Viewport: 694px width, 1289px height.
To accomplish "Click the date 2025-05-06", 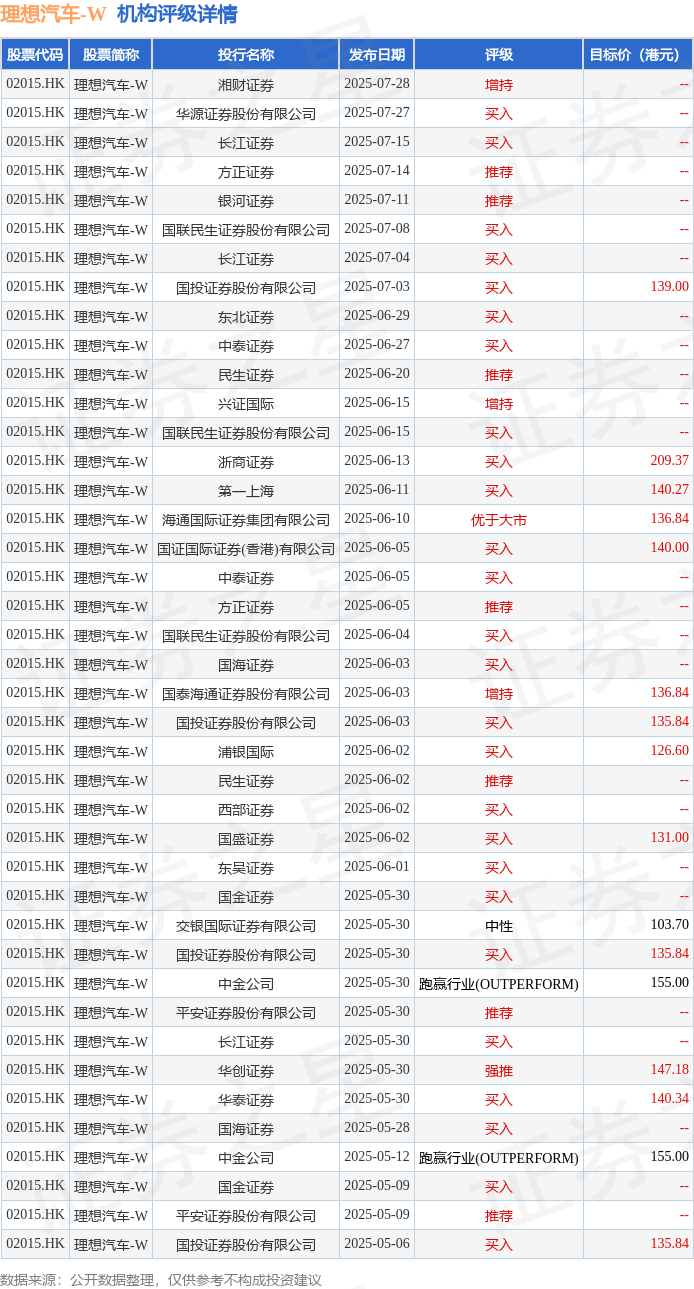I will coord(377,1244).
